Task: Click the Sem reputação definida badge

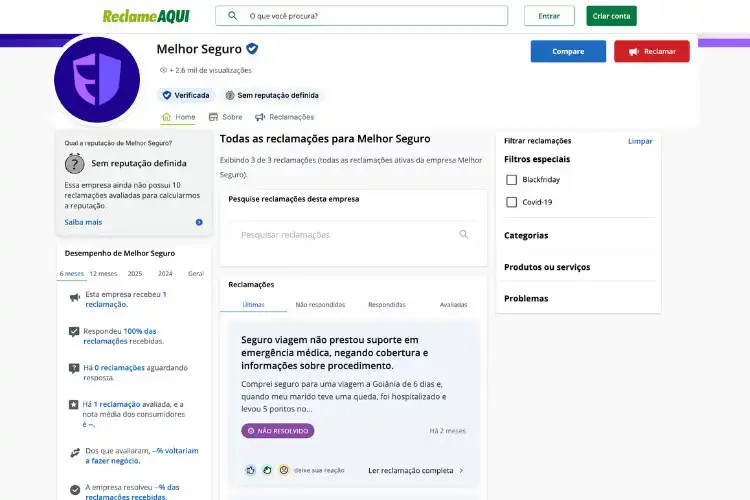Action: click(x=273, y=95)
